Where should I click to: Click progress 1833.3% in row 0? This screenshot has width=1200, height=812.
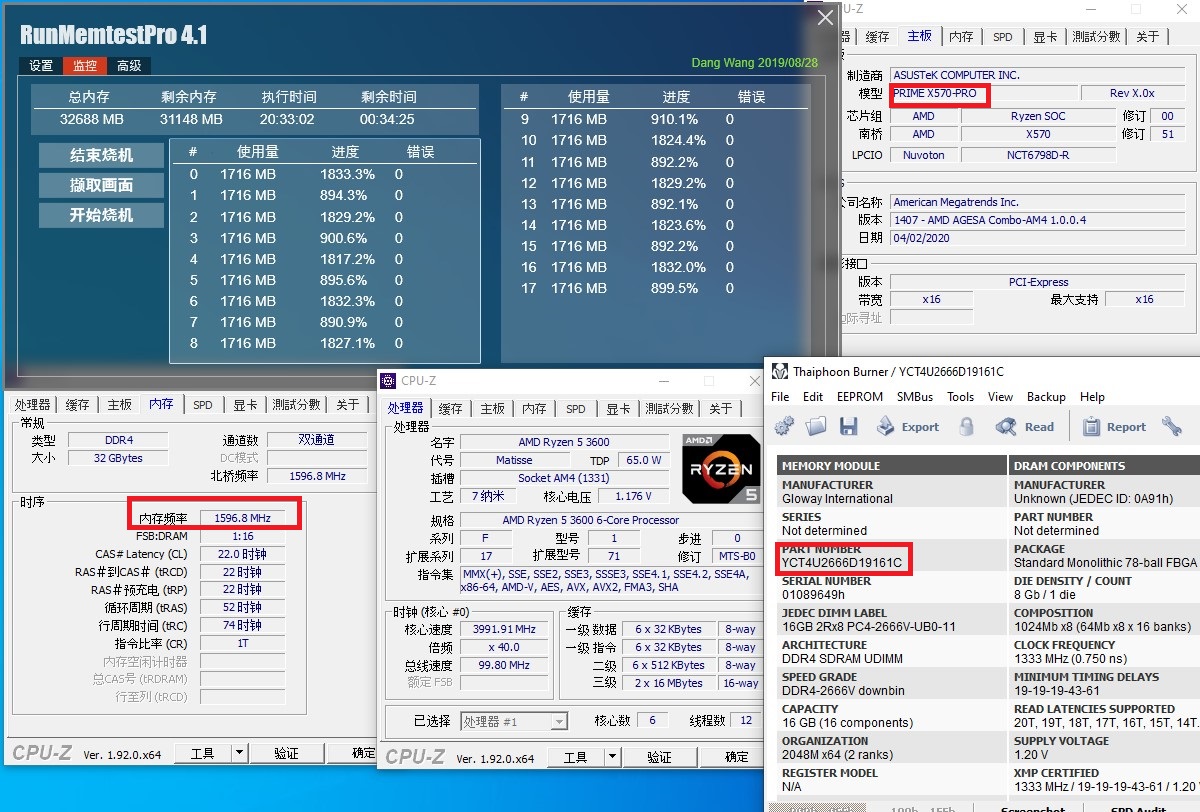[x=348, y=174]
